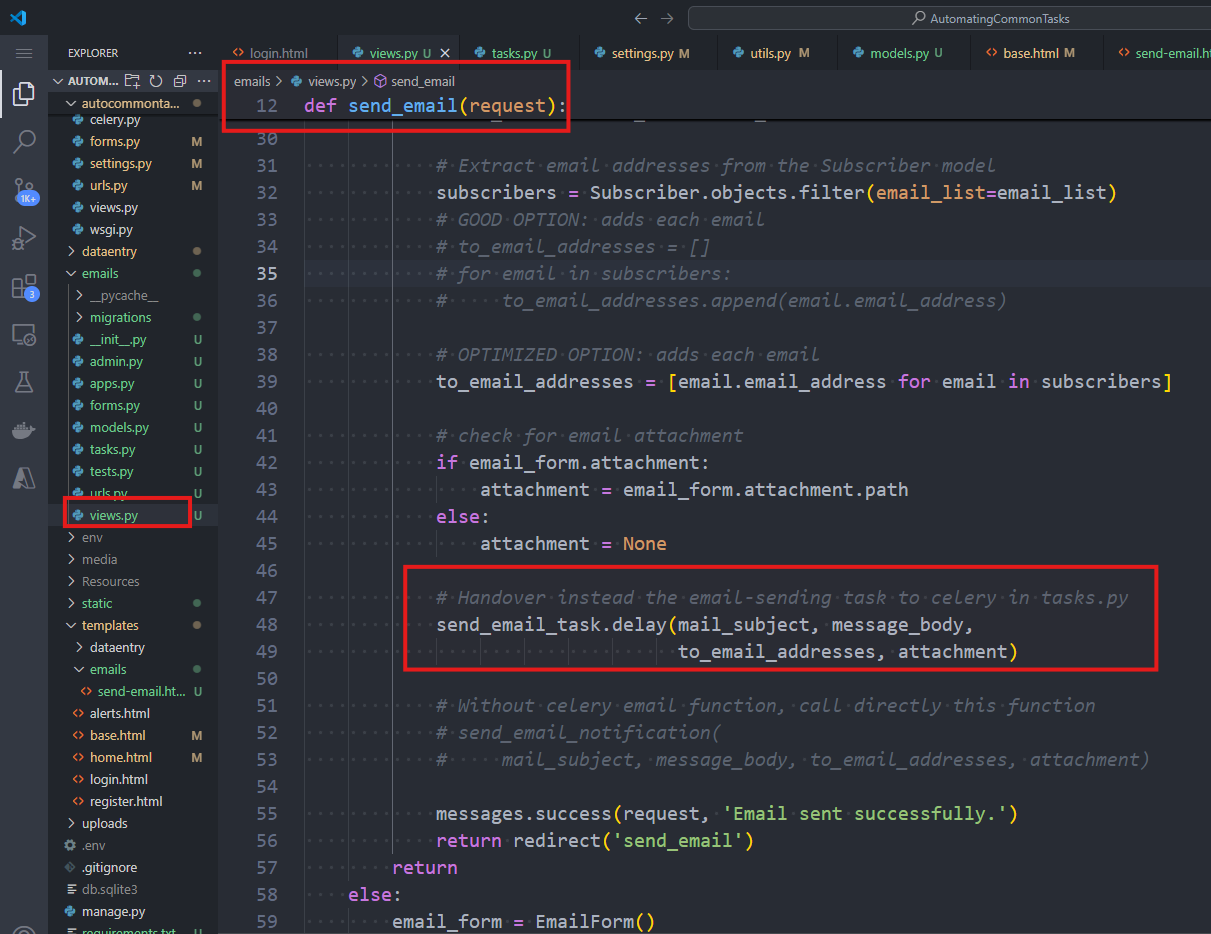This screenshot has height=934, width=1211.
Task: Expand the static folder
Action: 133,603
